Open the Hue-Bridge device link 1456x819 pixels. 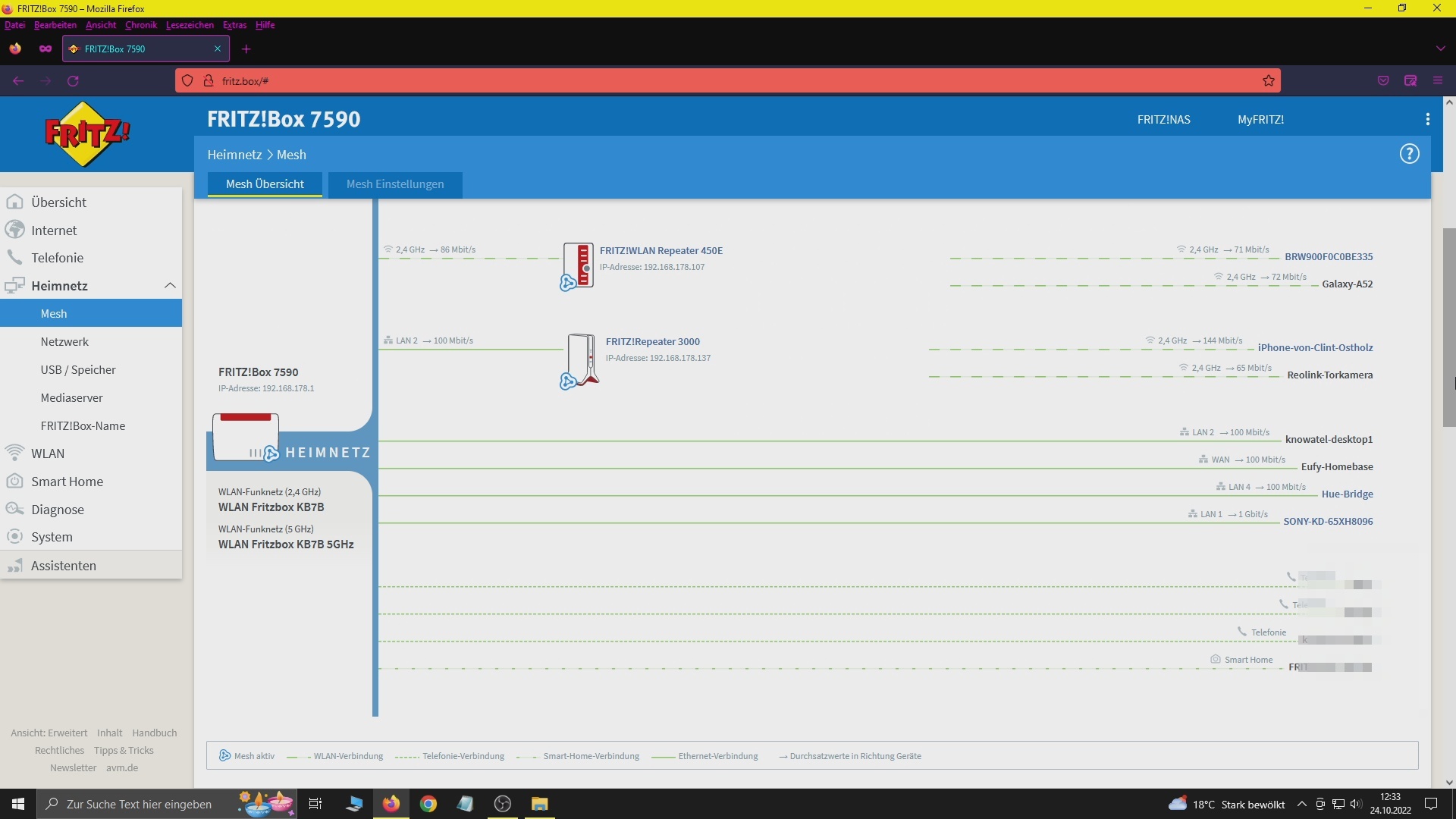(1347, 494)
